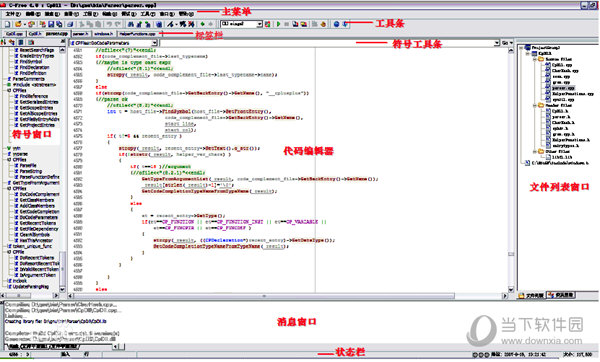Open the 帮助 menu in menu bar
600x362 pixels.
(x=186, y=14)
